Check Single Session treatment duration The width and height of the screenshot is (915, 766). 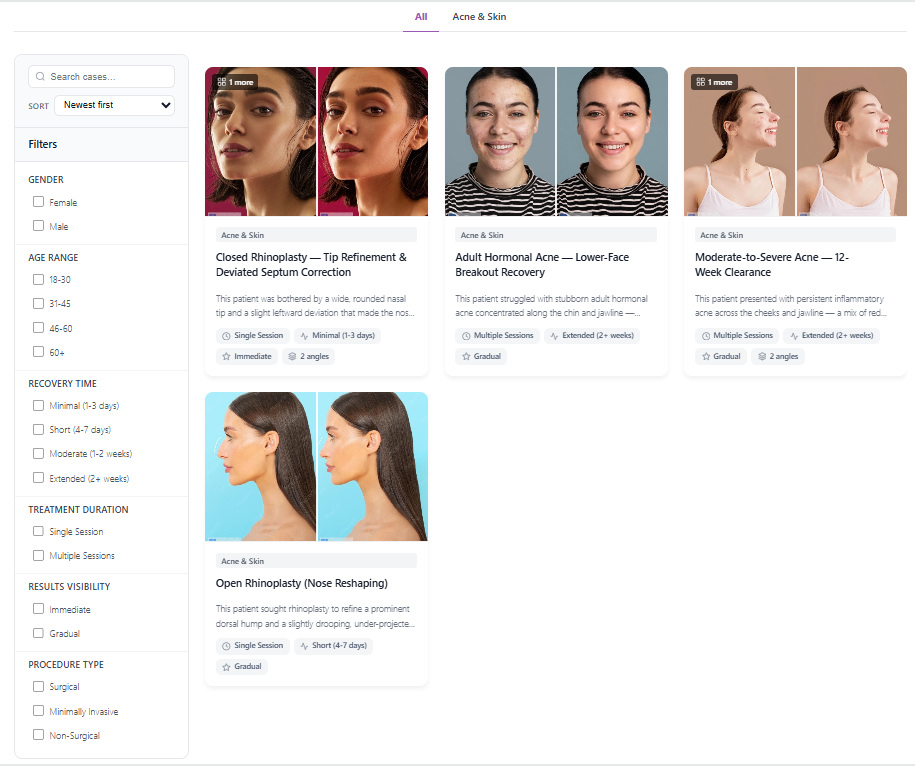pos(39,531)
